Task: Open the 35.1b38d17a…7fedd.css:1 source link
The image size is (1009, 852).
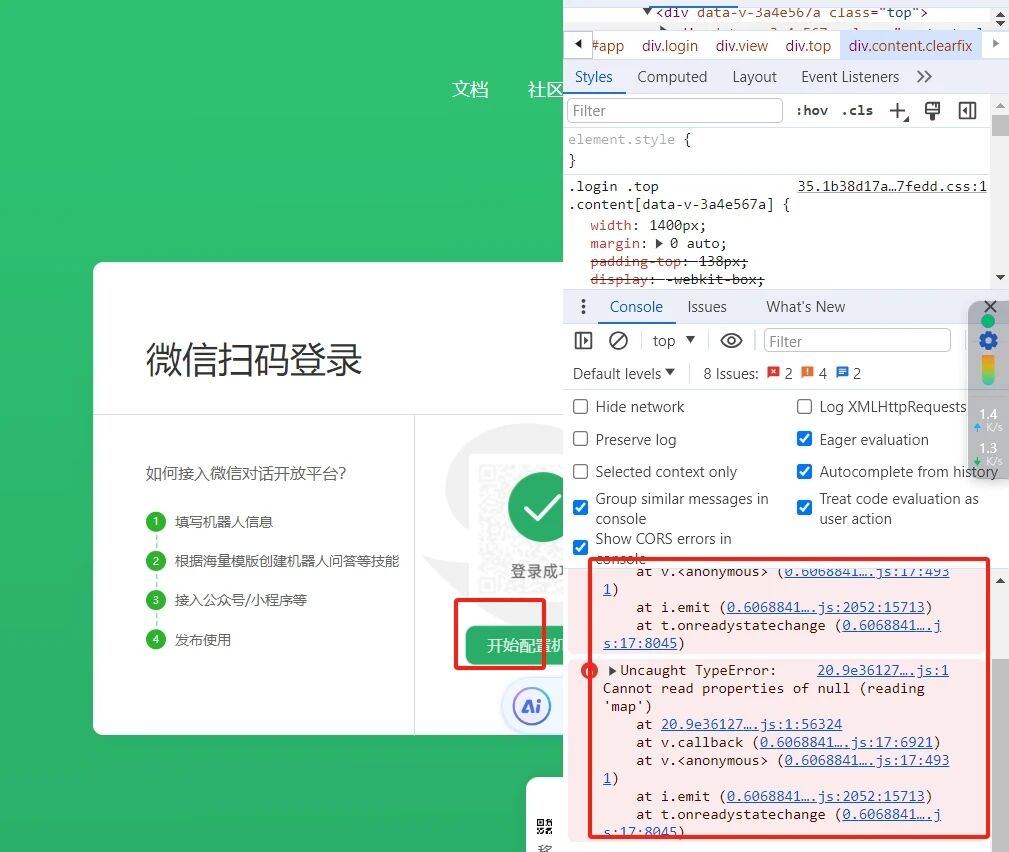Action: (x=892, y=186)
